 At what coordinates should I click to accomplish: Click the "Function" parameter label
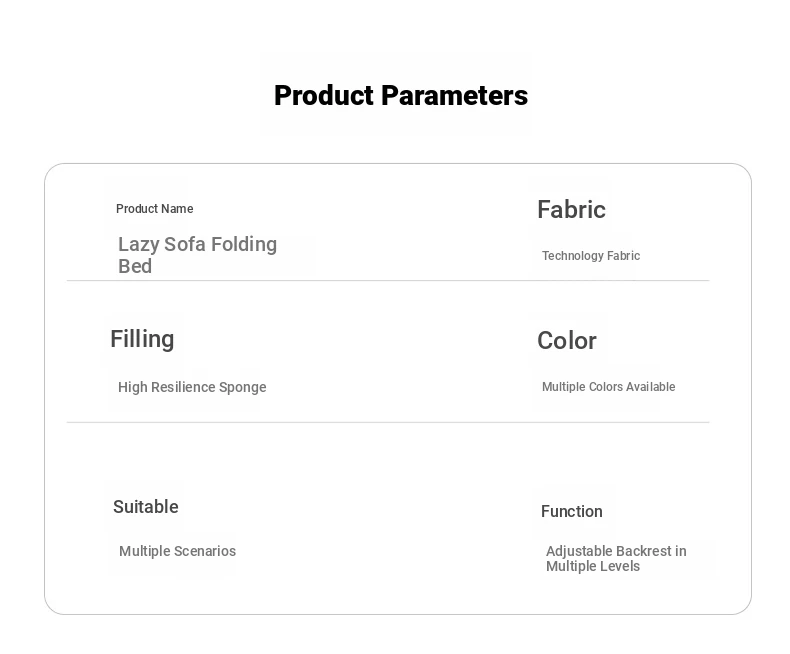571,512
